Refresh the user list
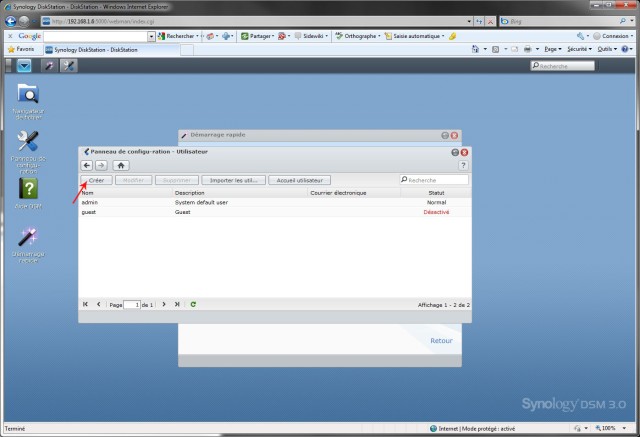Image resolution: width=640 pixels, height=437 pixels. (193, 304)
